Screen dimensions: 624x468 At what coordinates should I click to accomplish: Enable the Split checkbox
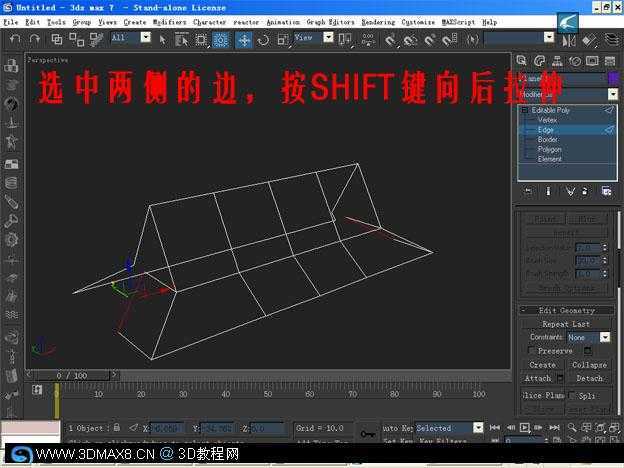point(572,395)
